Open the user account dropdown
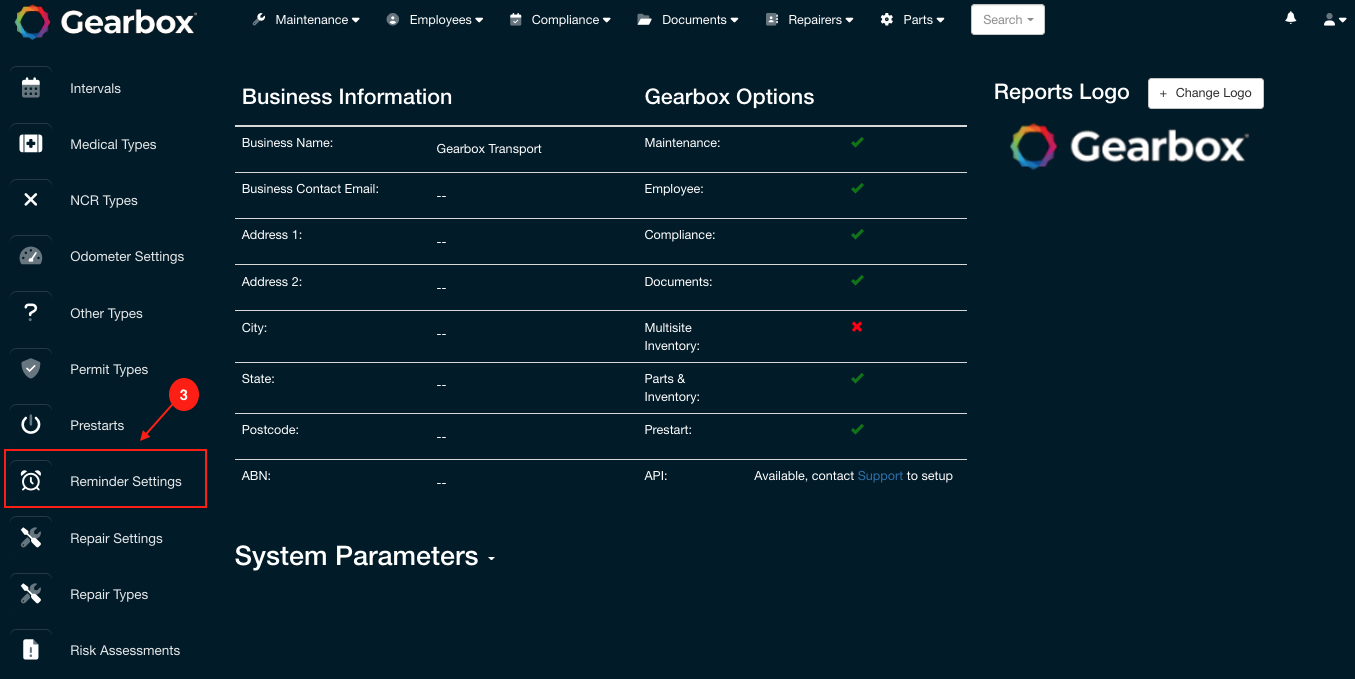The image size is (1355, 679). 1334,19
